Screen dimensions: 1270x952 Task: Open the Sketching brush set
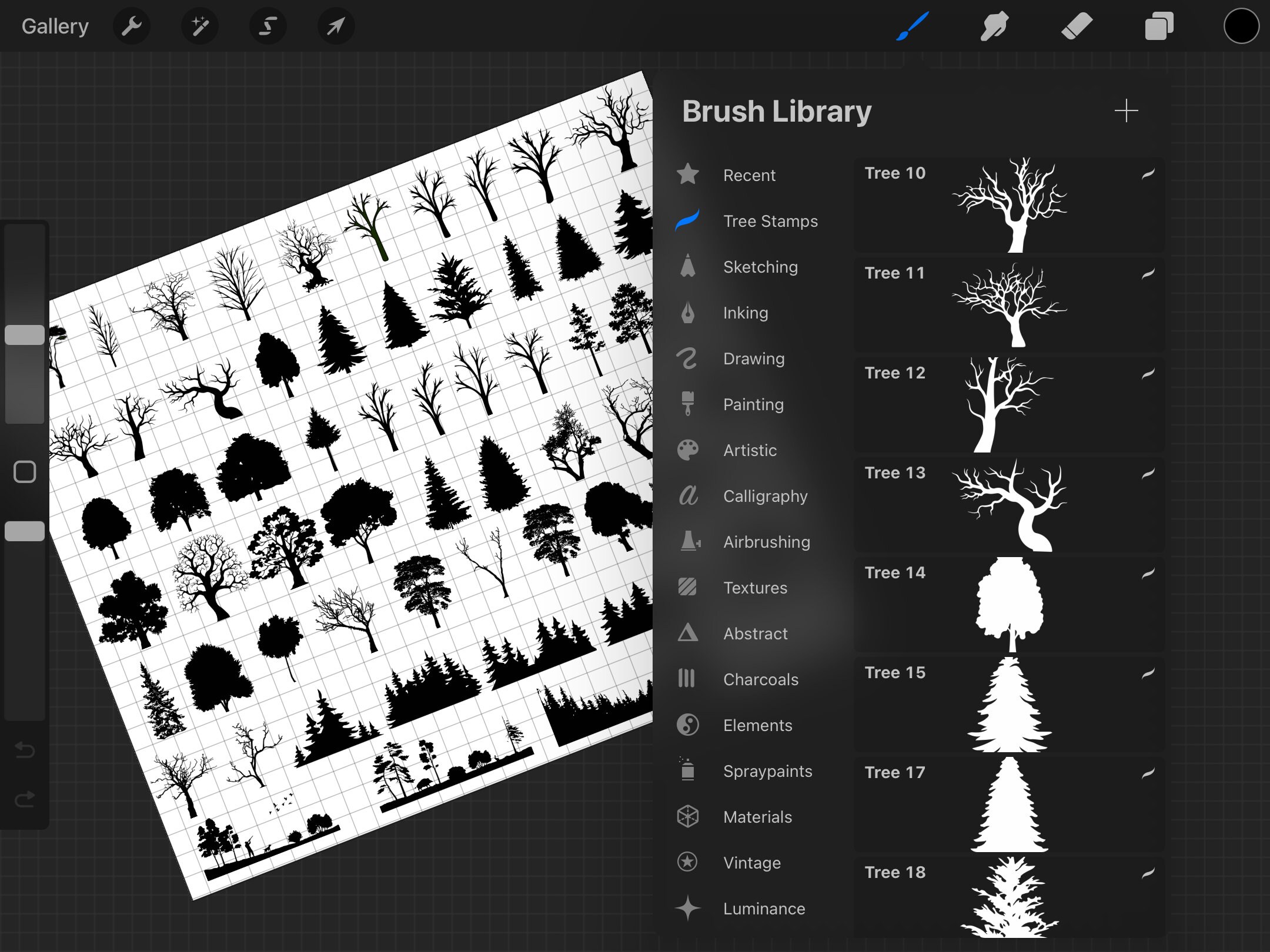click(760, 267)
